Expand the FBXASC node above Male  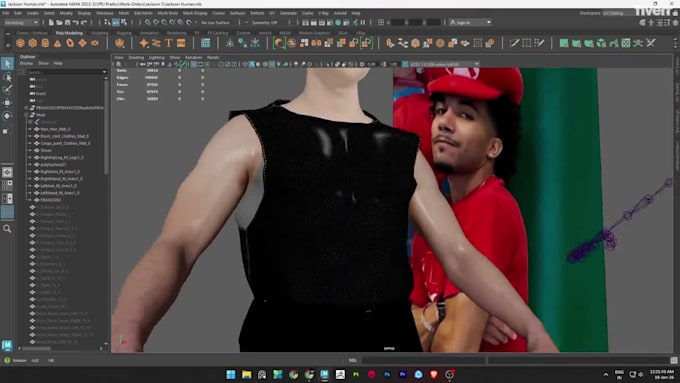[27, 108]
